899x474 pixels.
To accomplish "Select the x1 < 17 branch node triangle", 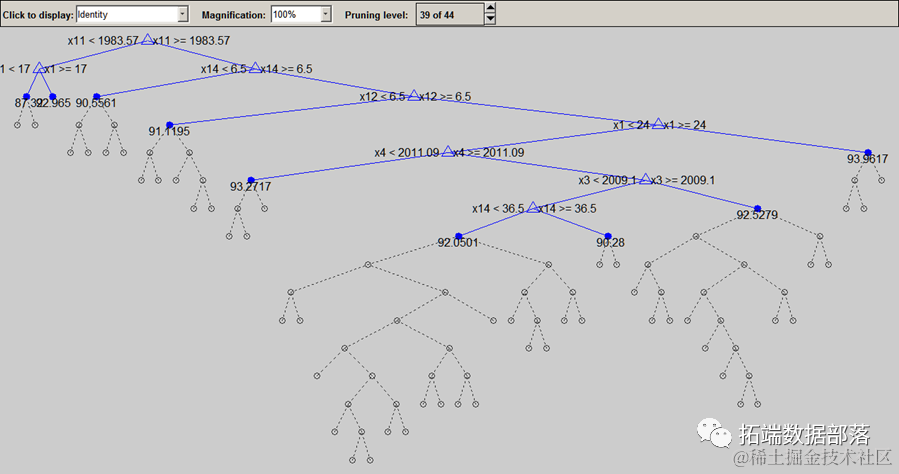I will [x=38, y=68].
